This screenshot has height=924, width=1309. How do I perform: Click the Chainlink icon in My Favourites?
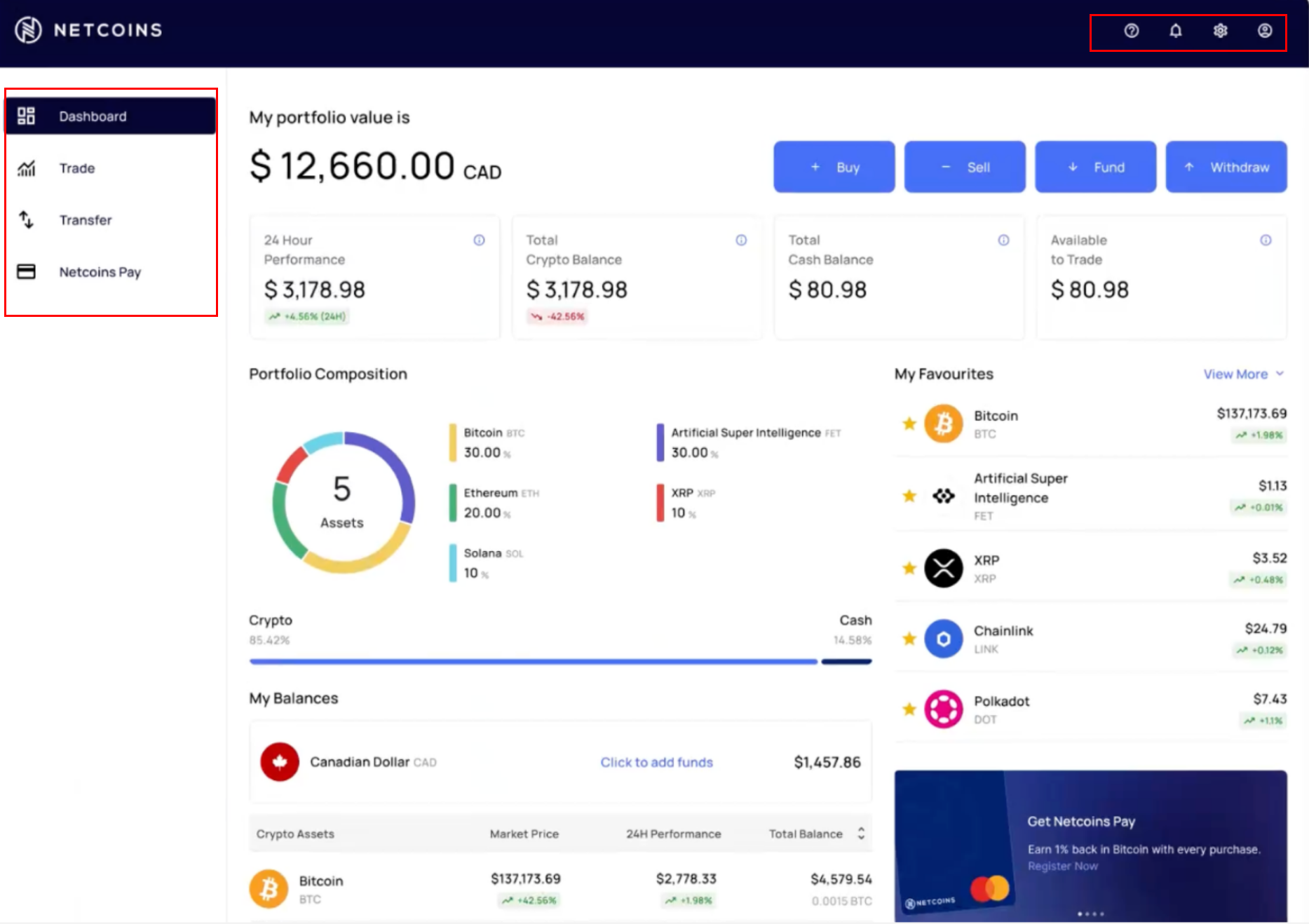click(x=944, y=639)
